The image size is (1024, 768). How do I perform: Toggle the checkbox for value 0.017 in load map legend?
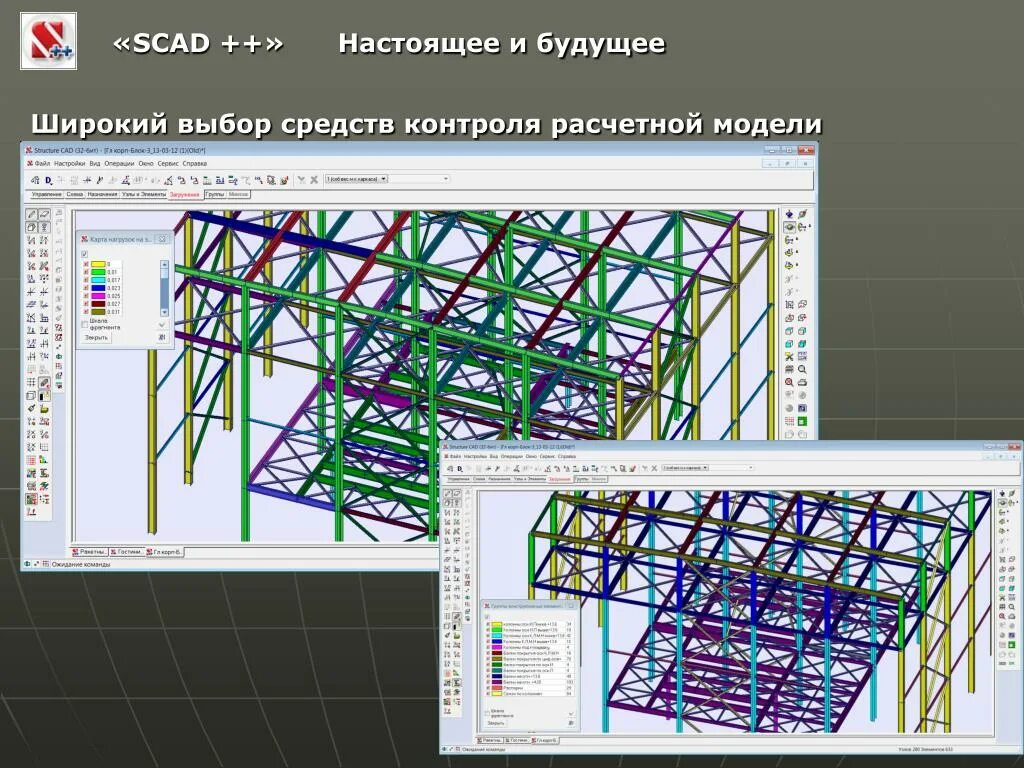point(86,280)
